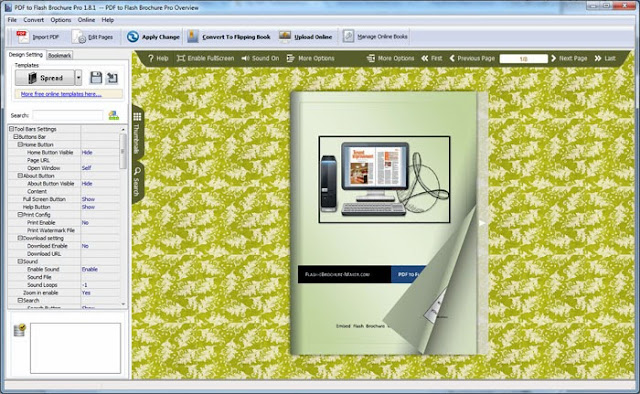Toggle the Sound On speaker icon
Image resolution: width=640 pixels, height=394 pixels.
[x=245, y=58]
